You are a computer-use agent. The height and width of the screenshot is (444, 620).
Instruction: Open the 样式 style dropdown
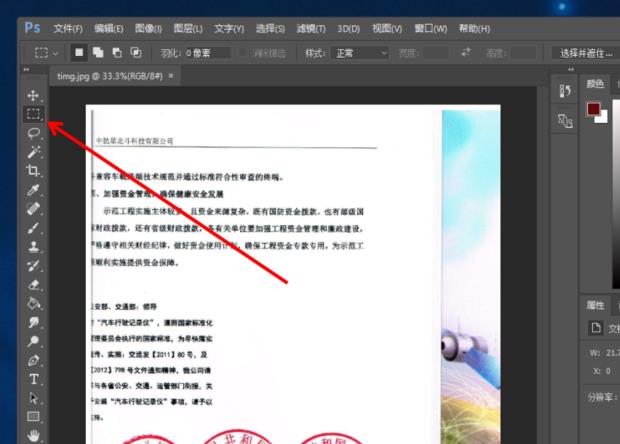coord(362,52)
